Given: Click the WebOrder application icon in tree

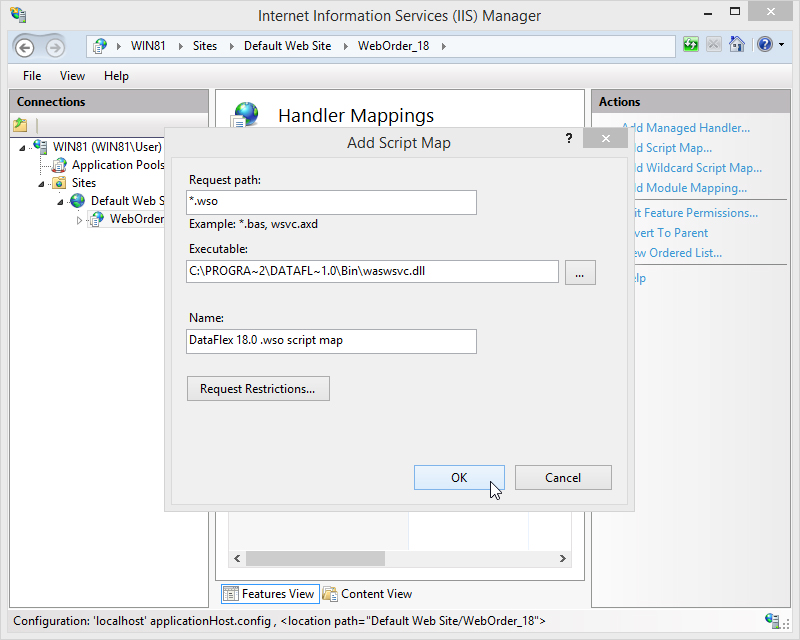Looking at the screenshot, I should [96, 219].
